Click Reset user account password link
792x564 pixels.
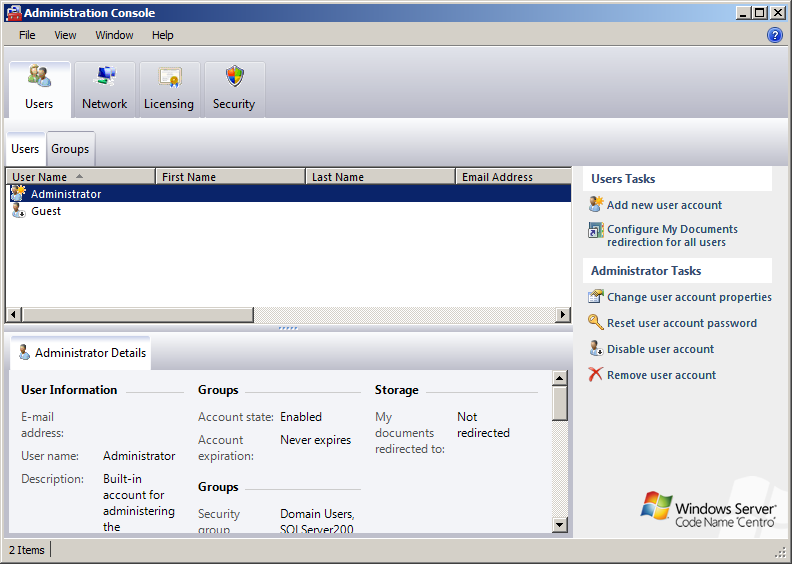click(x=682, y=323)
